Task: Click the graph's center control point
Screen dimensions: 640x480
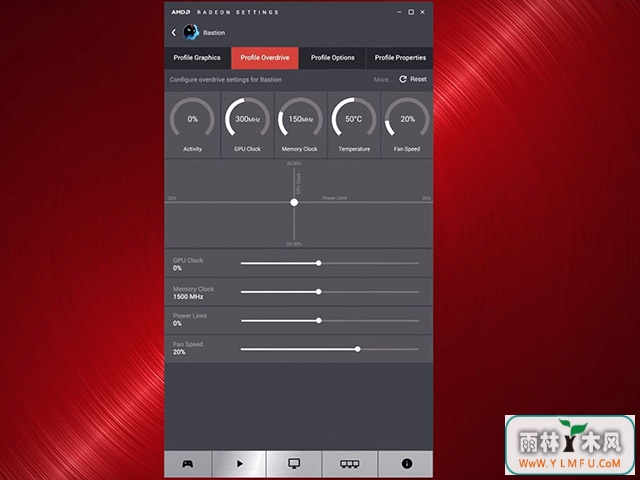Action: (x=294, y=202)
